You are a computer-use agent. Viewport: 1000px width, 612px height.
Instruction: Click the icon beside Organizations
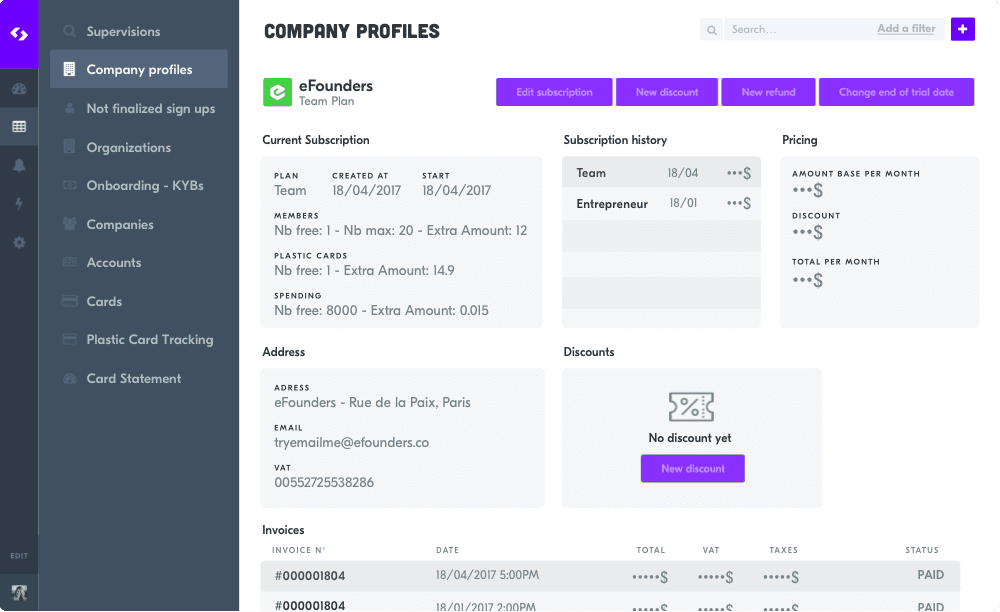coord(70,147)
